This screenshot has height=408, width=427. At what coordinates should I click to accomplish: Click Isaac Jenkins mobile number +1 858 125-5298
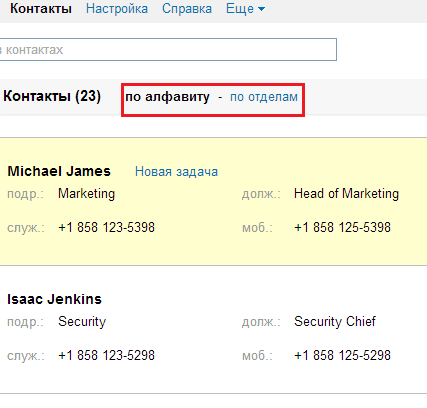pyautogui.click(x=342, y=356)
